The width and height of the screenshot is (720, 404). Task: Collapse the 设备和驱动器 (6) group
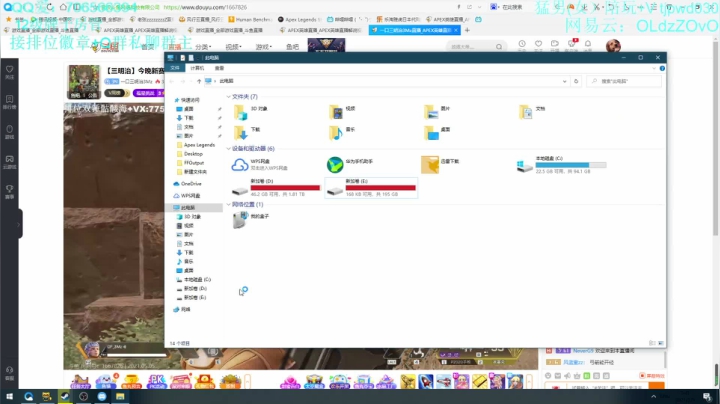(228, 149)
